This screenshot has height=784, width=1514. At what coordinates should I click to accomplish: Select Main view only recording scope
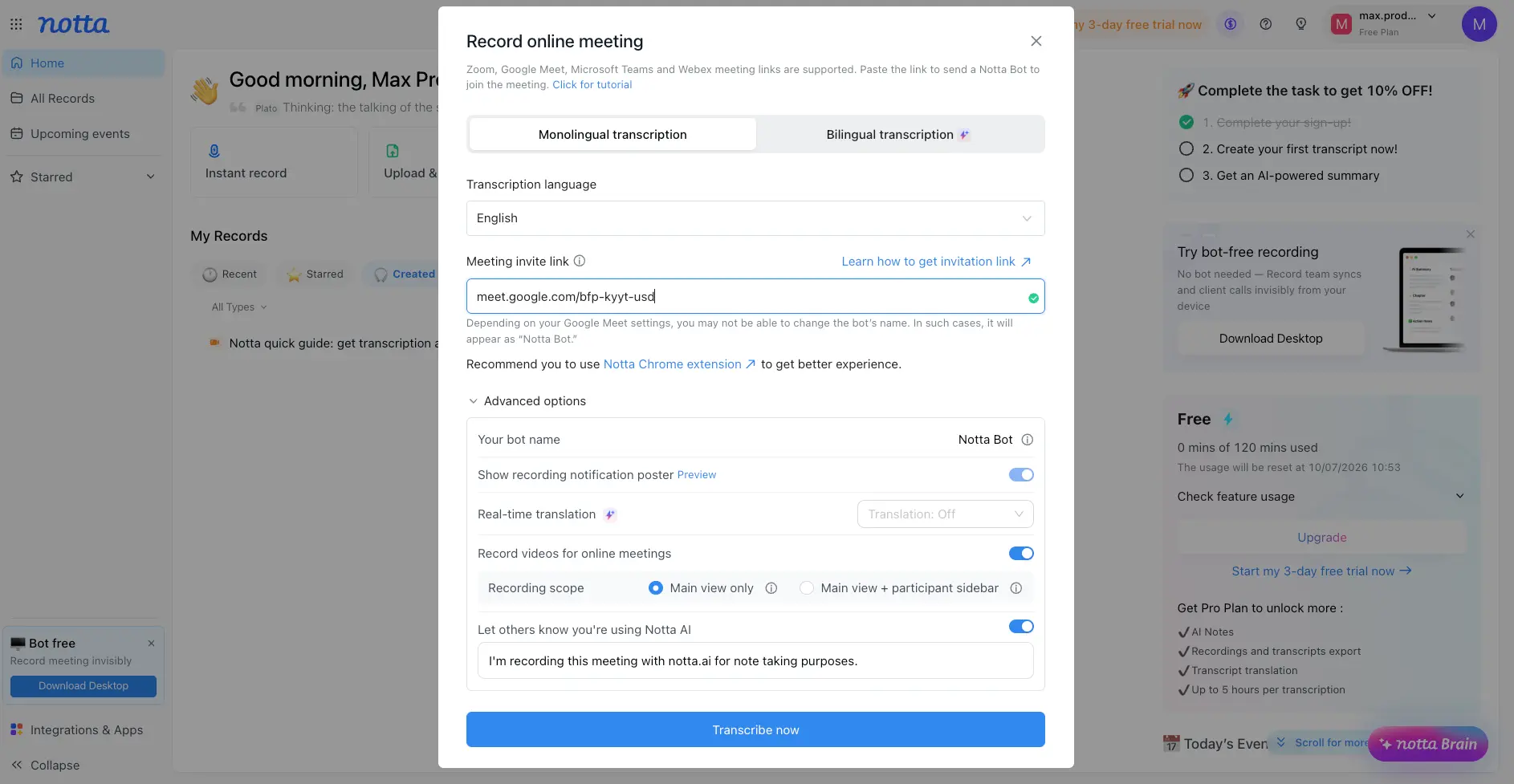coord(656,588)
